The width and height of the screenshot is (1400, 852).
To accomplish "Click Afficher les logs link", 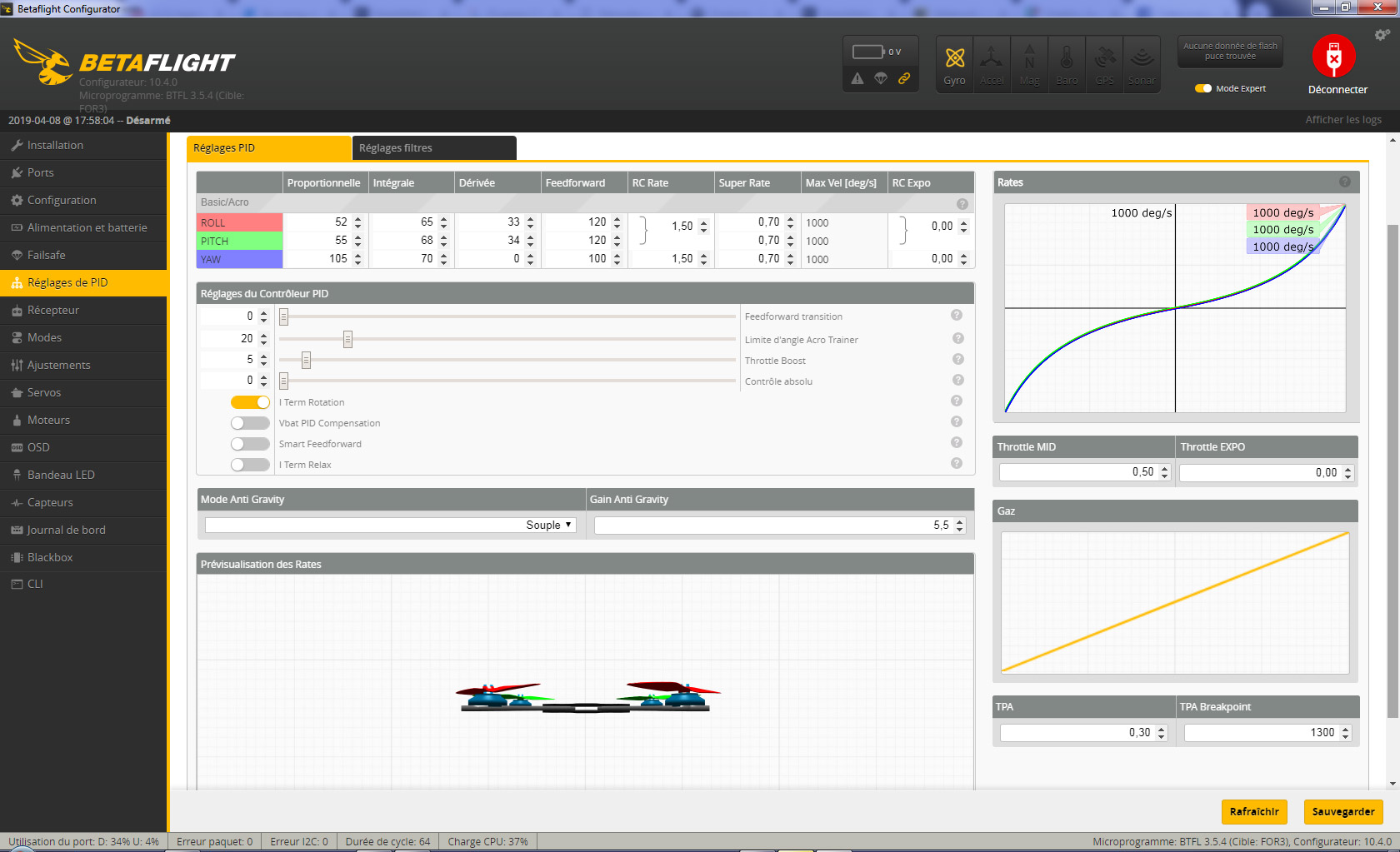I will [1343, 120].
